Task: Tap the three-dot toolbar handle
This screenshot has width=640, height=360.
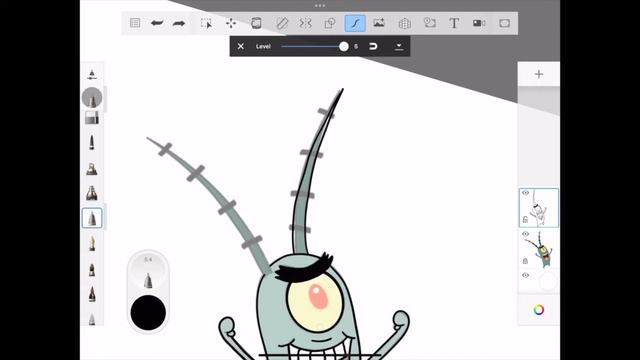Action: (320, 6)
